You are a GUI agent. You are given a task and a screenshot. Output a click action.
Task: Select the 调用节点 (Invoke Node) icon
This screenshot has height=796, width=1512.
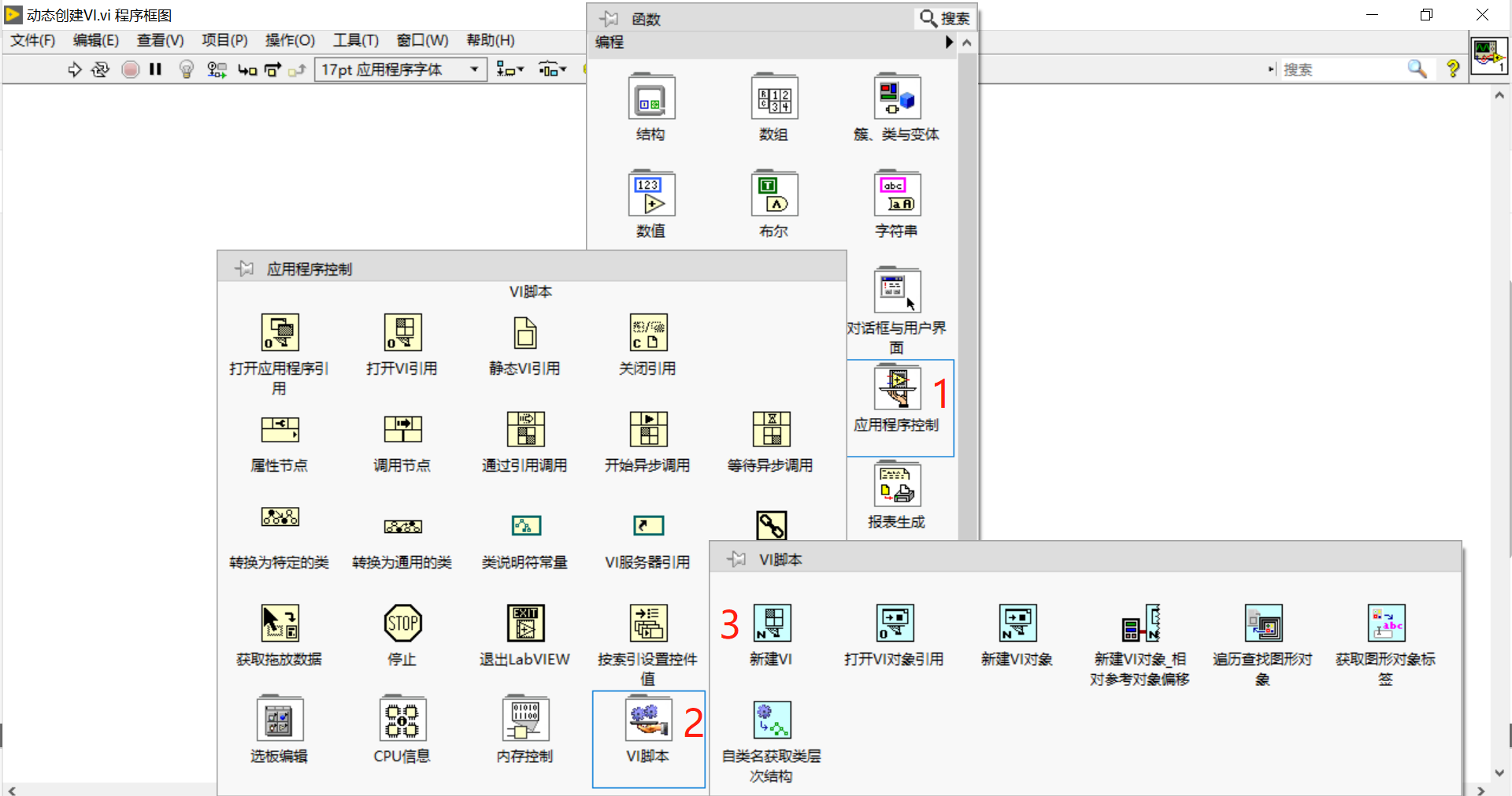point(402,429)
